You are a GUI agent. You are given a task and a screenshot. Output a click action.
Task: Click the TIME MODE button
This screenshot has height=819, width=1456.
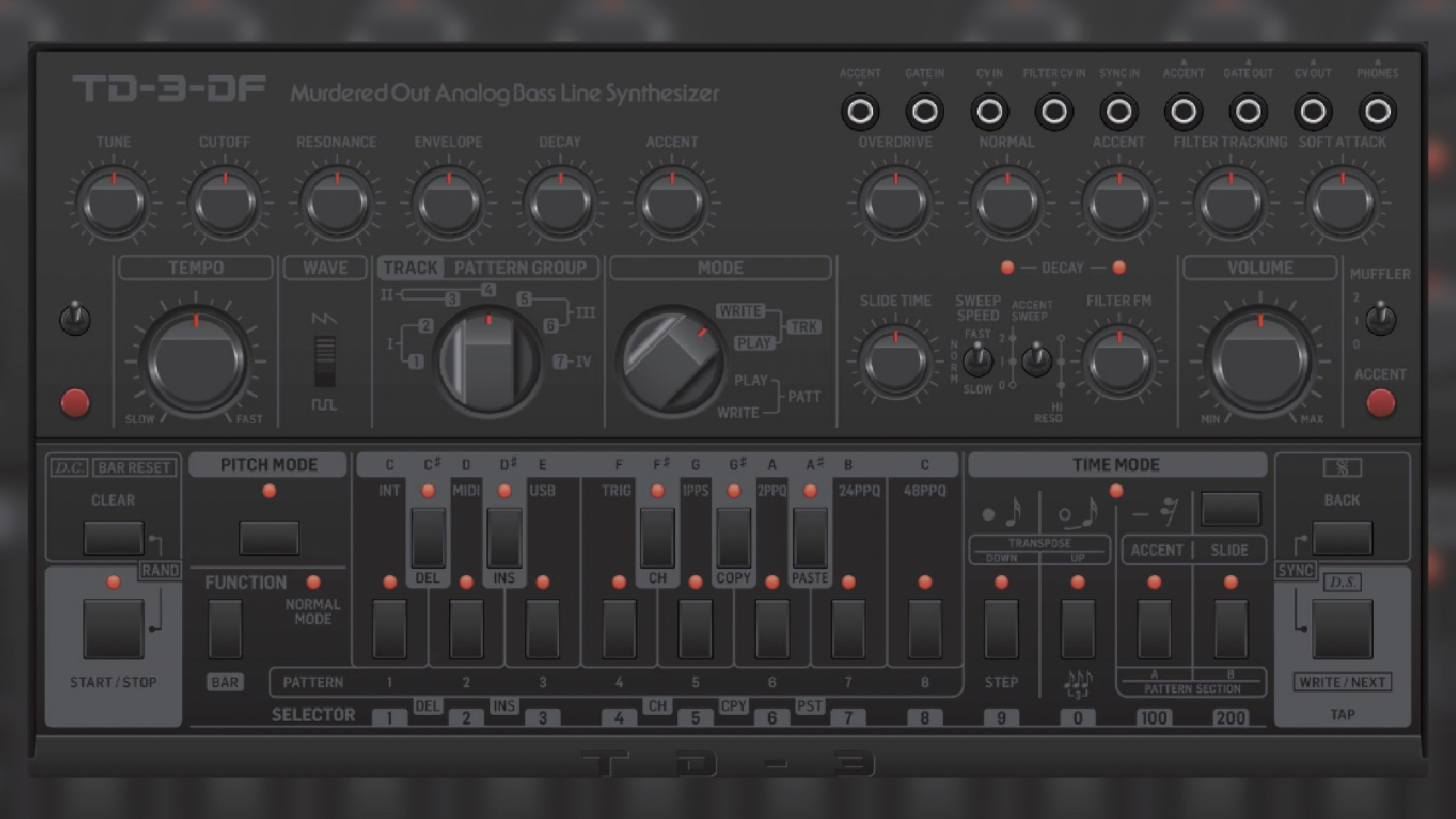[x=1231, y=509]
